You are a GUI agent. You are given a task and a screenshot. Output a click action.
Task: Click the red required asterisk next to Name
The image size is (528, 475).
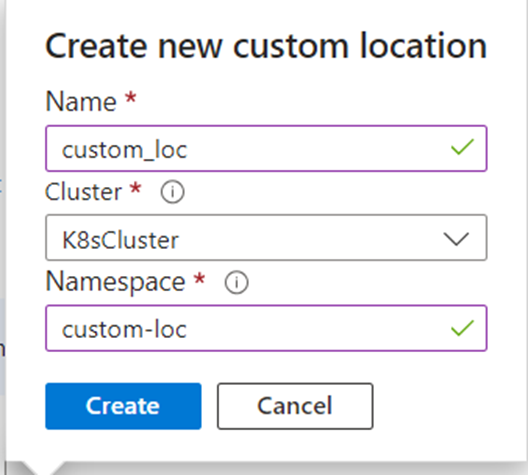(x=131, y=98)
